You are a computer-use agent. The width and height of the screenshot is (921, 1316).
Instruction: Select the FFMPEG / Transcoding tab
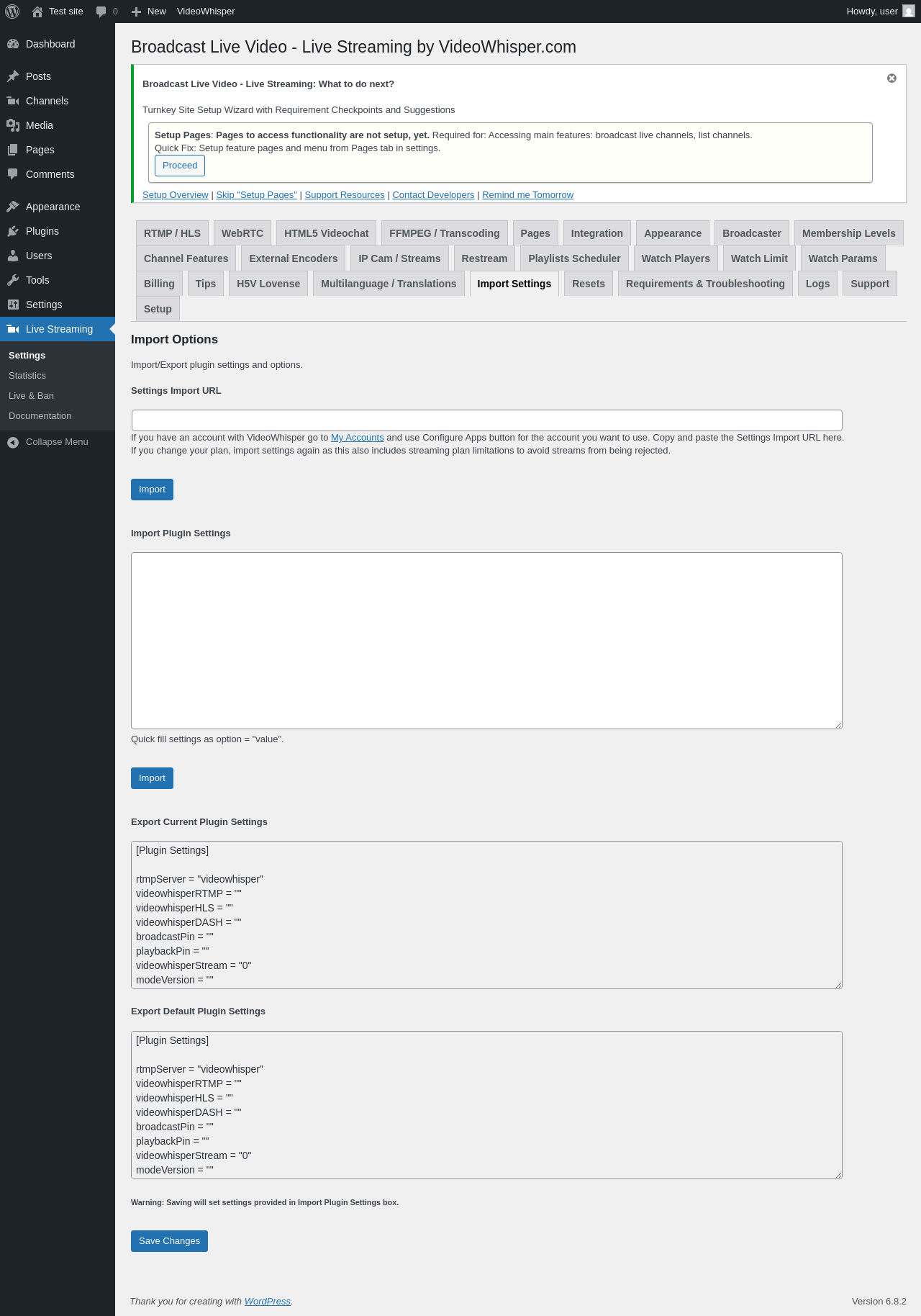point(444,233)
